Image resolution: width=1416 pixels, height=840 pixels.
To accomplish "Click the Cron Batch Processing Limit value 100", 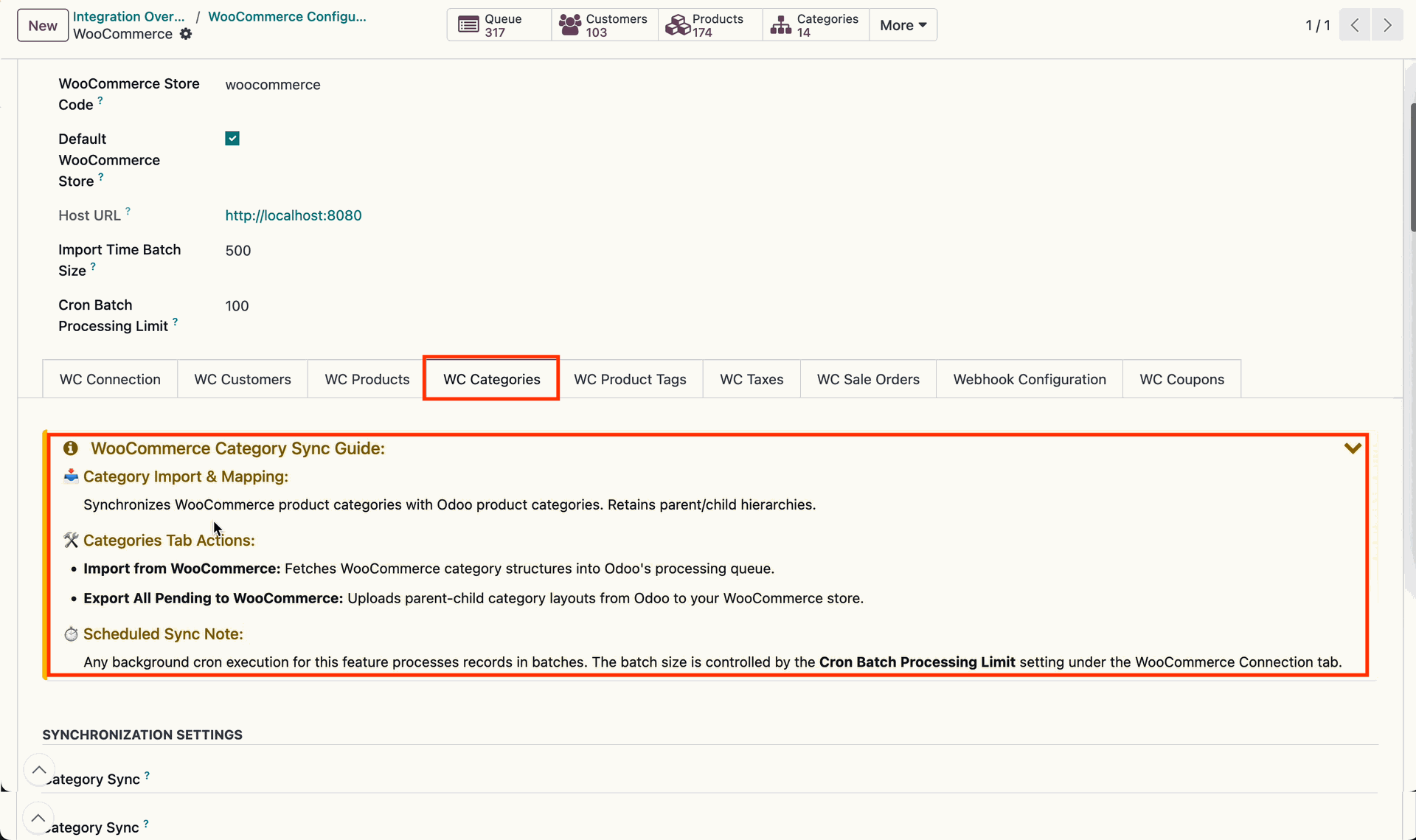I will click(x=237, y=306).
